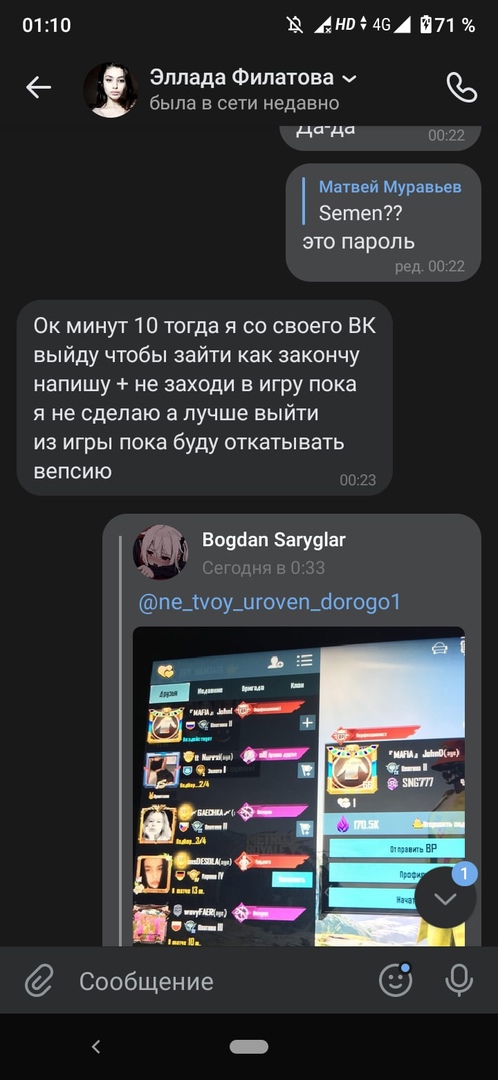Select the message starting 'Ок минут 10'

tap(205, 397)
